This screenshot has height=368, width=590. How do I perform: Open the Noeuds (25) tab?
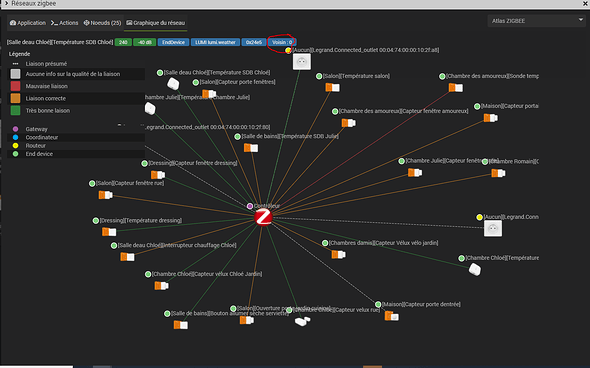pos(102,23)
